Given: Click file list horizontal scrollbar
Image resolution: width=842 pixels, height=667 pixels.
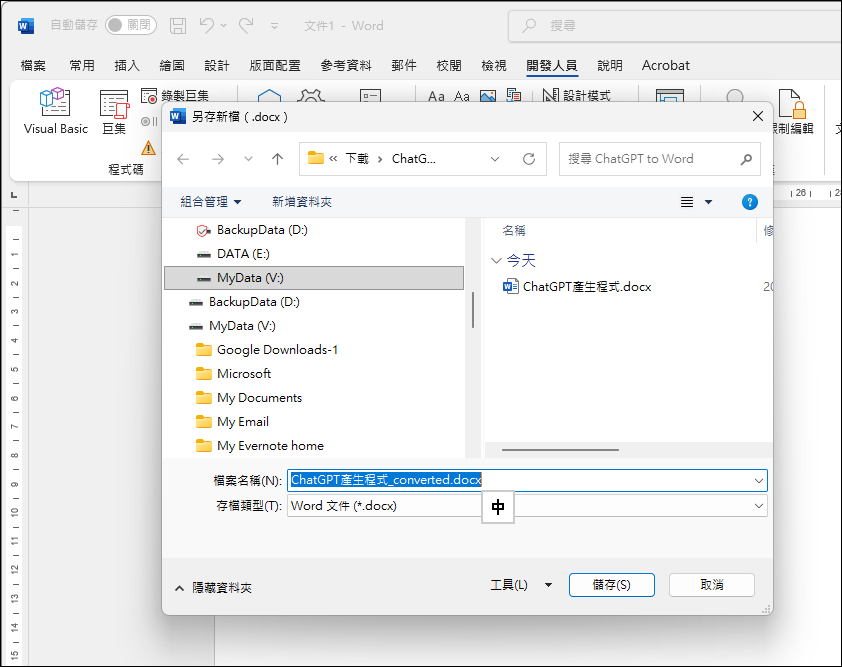Looking at the screenshot, I should click(560, 450).
